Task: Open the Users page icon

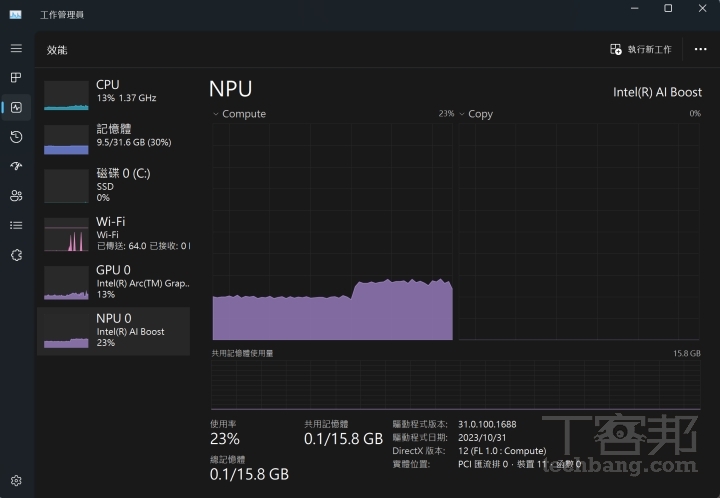Action: click(x=16, y=196)
